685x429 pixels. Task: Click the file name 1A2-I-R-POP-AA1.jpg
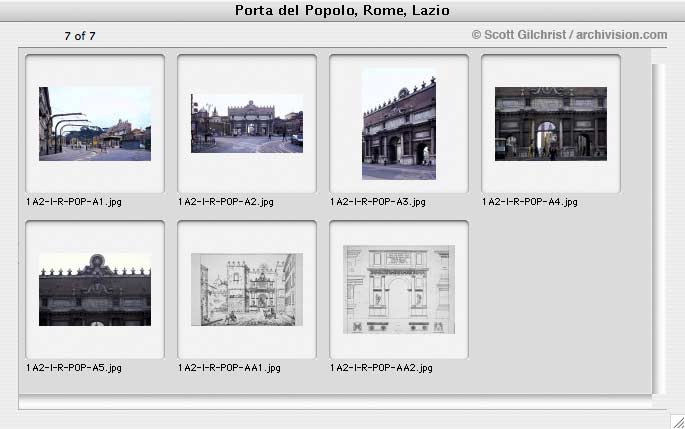click(229, 368)
